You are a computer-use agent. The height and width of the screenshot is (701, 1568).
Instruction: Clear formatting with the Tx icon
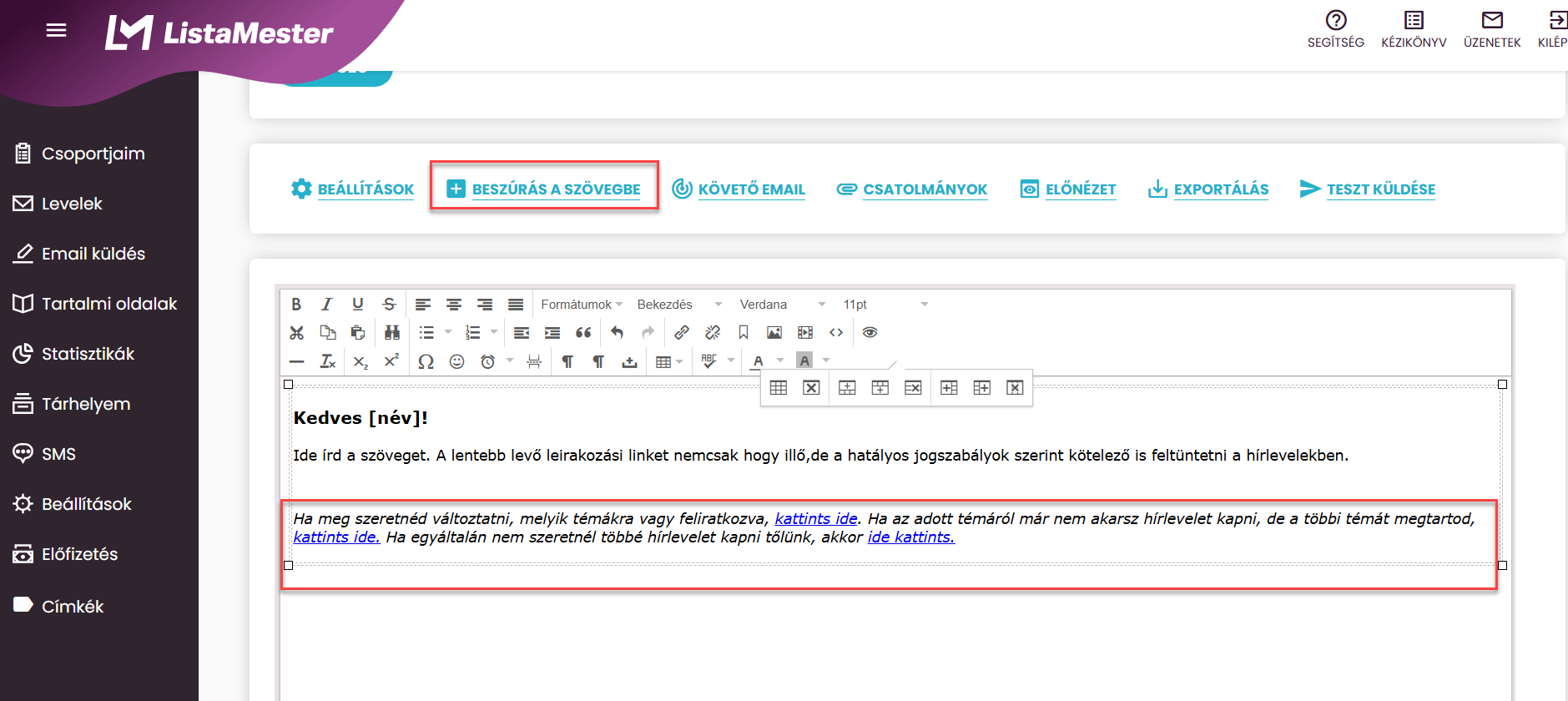tap(327, 361)
